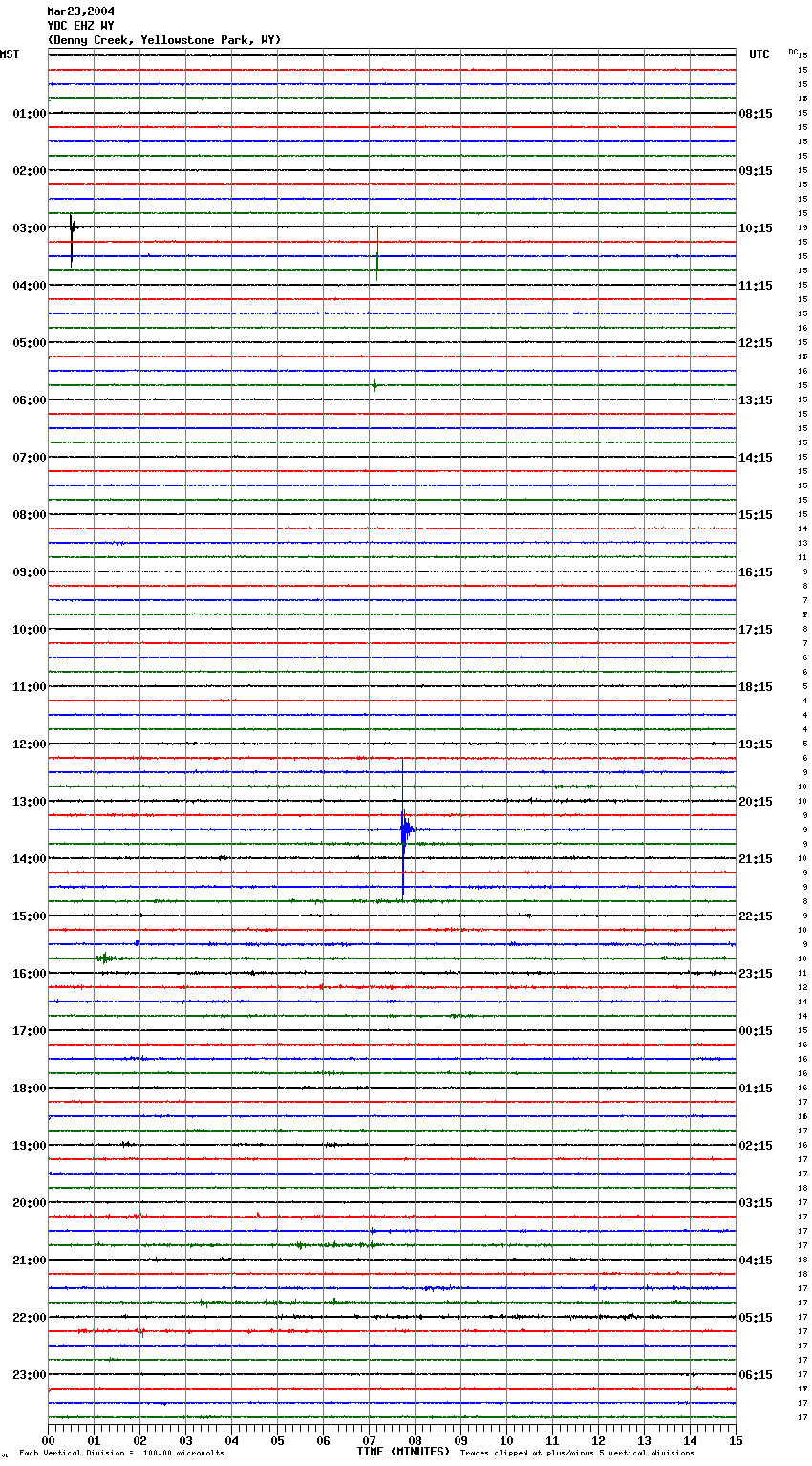
Task: Select the 01:00 MST time label
Action: click(x=30, y=114)
